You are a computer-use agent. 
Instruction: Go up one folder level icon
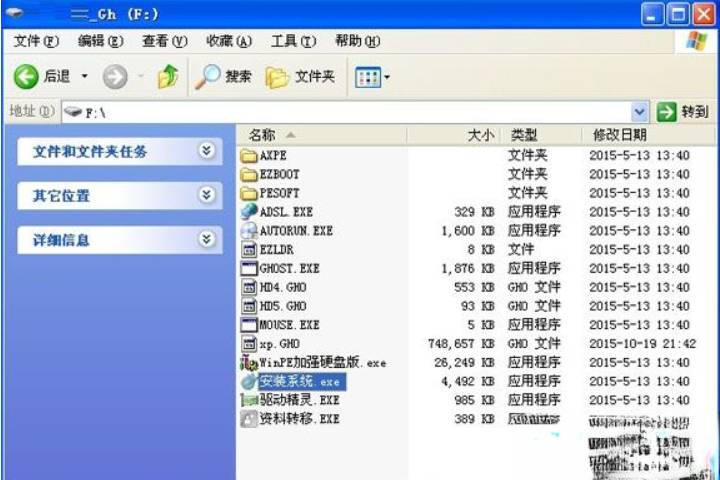pos(168,76)
